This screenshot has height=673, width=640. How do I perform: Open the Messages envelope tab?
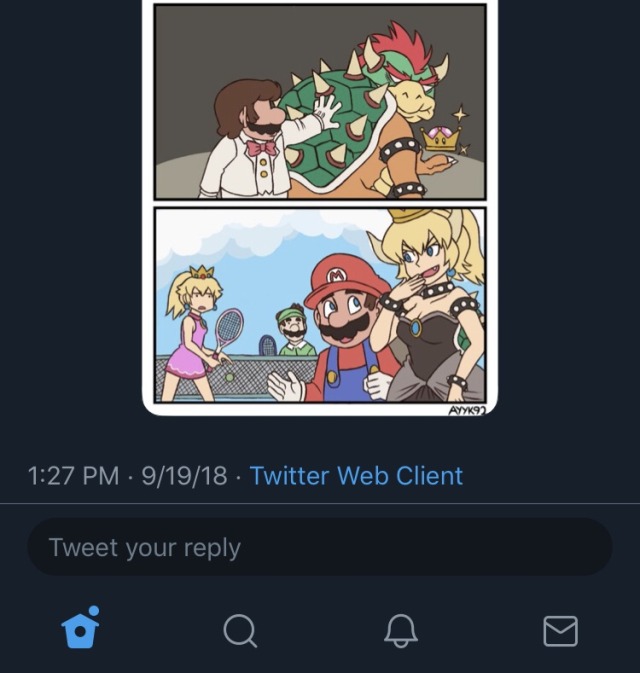tap(560, 631)
